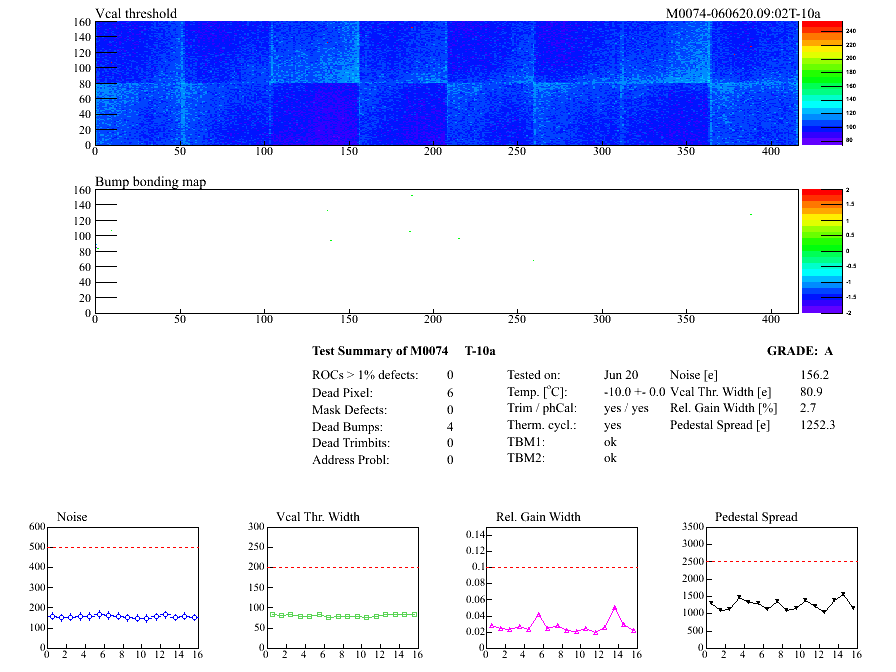Viewport: 896px width, 672px height.
Task: Click the Vcal threshold heat map title
Action: pyautogui.click(x=136, y=13)
